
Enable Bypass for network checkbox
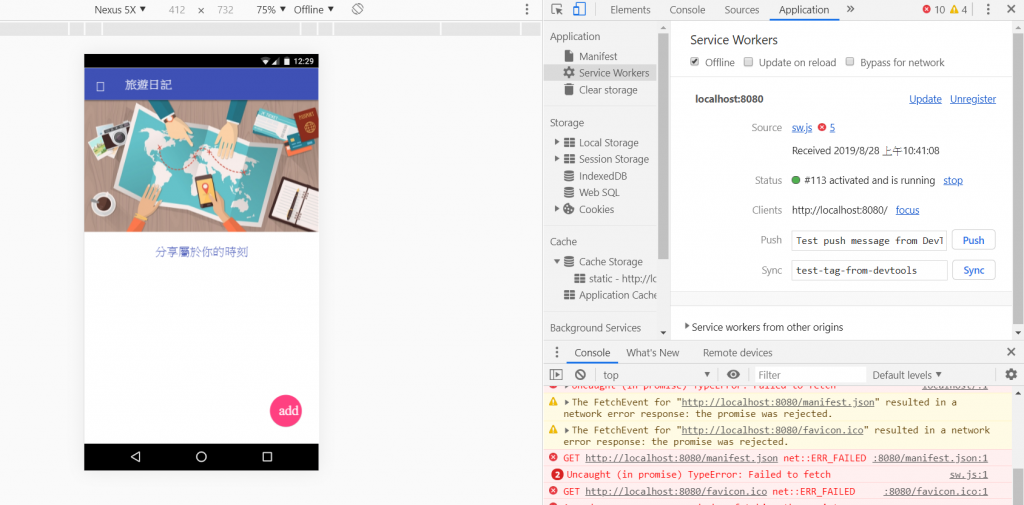tap(850, 62)
